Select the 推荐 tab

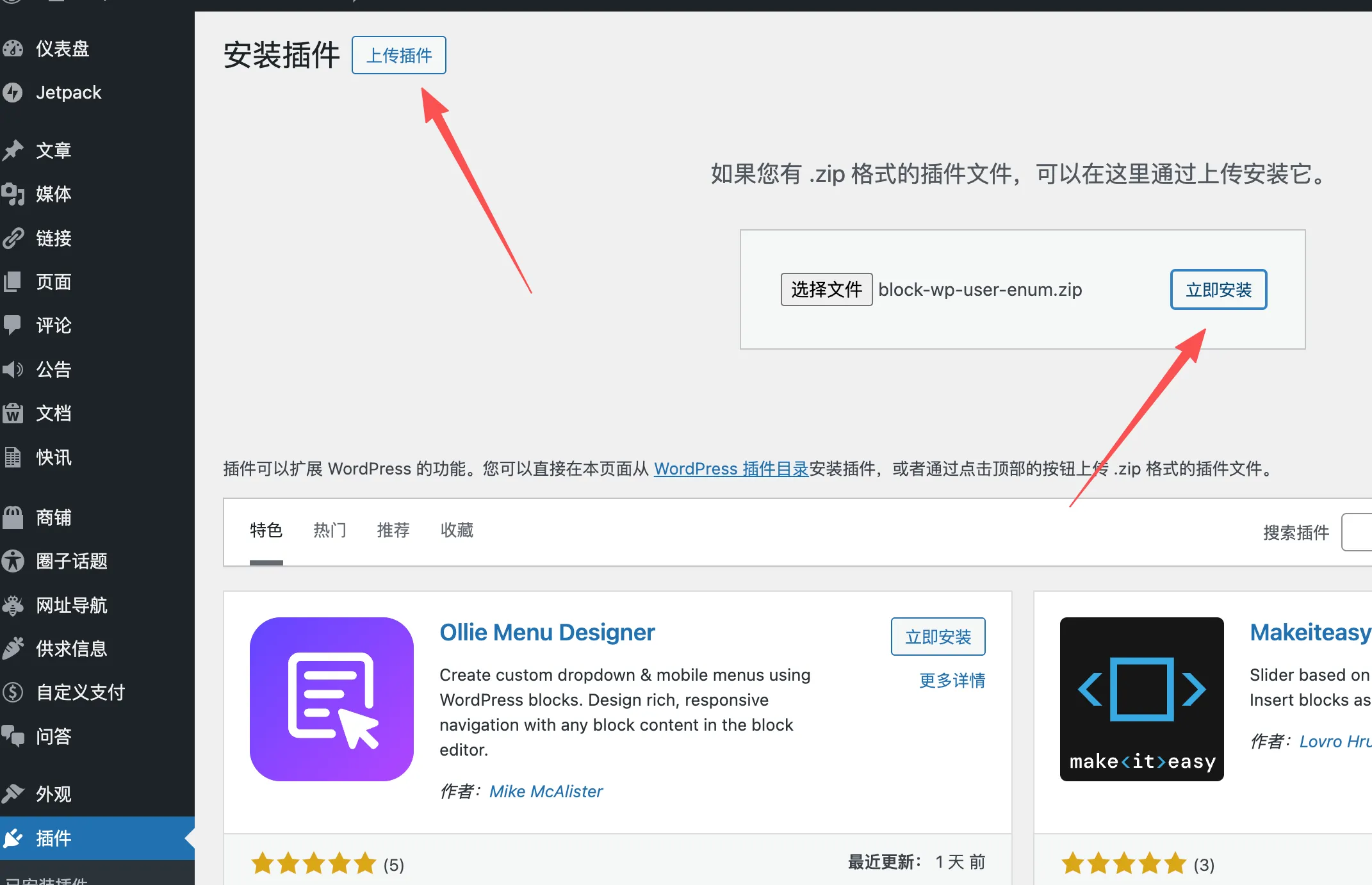click(x=393, y=530)
